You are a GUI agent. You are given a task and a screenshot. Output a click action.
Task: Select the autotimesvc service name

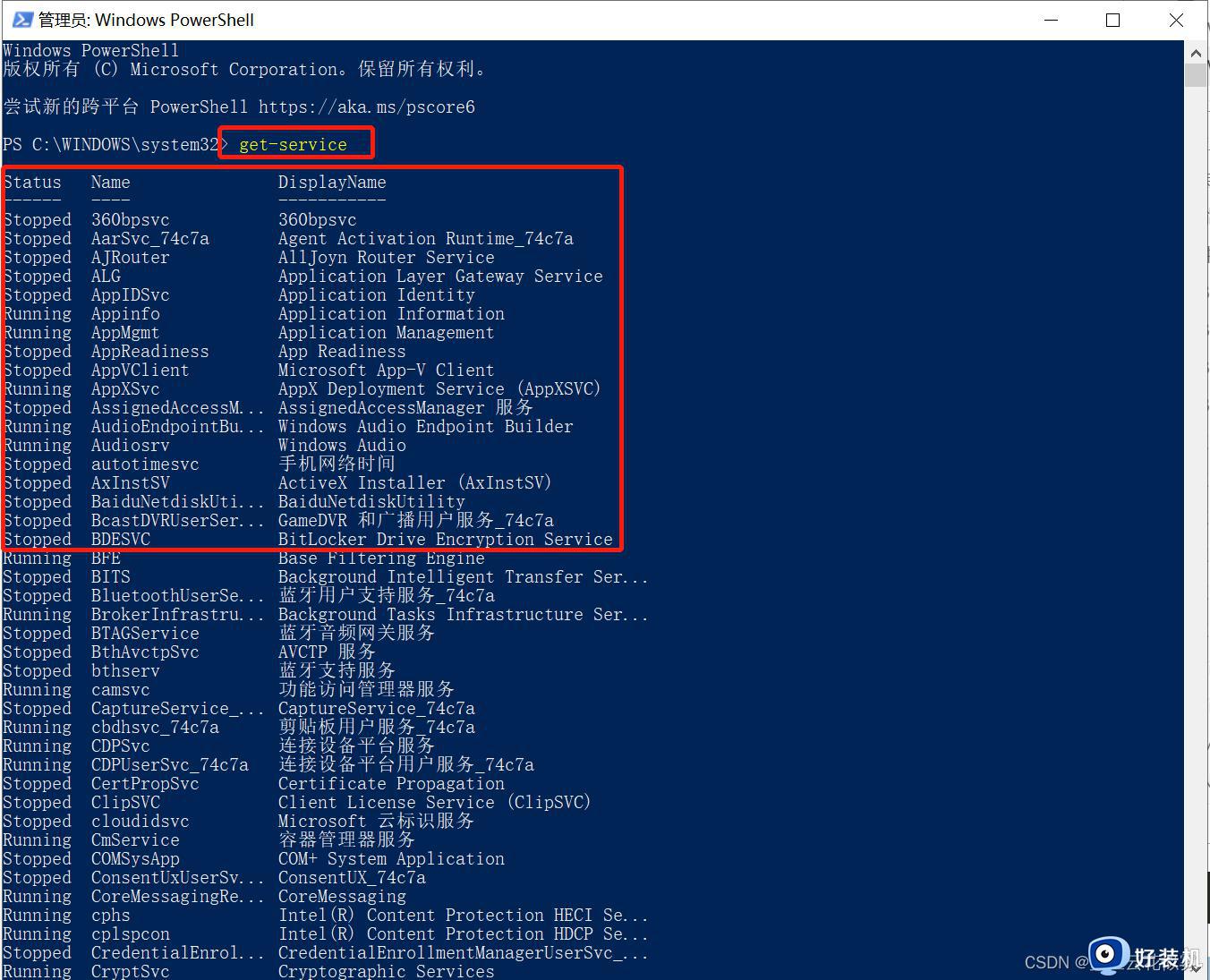coord(145,464)
